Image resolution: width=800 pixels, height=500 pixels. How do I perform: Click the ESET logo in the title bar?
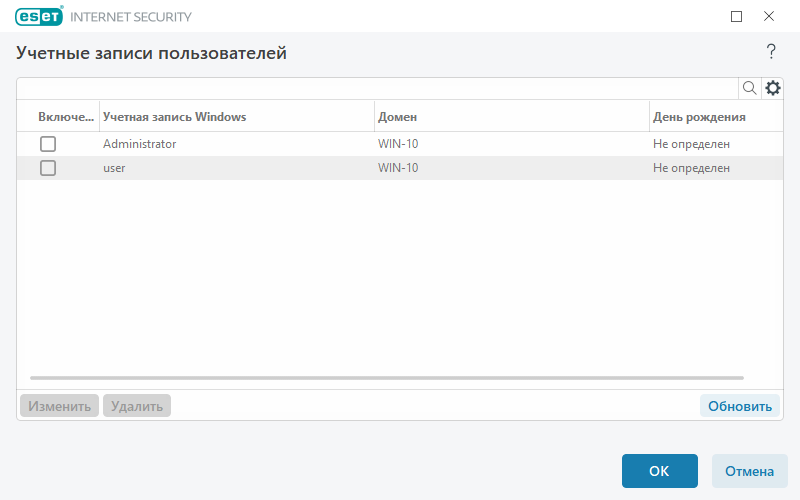[x=39, y=16]
